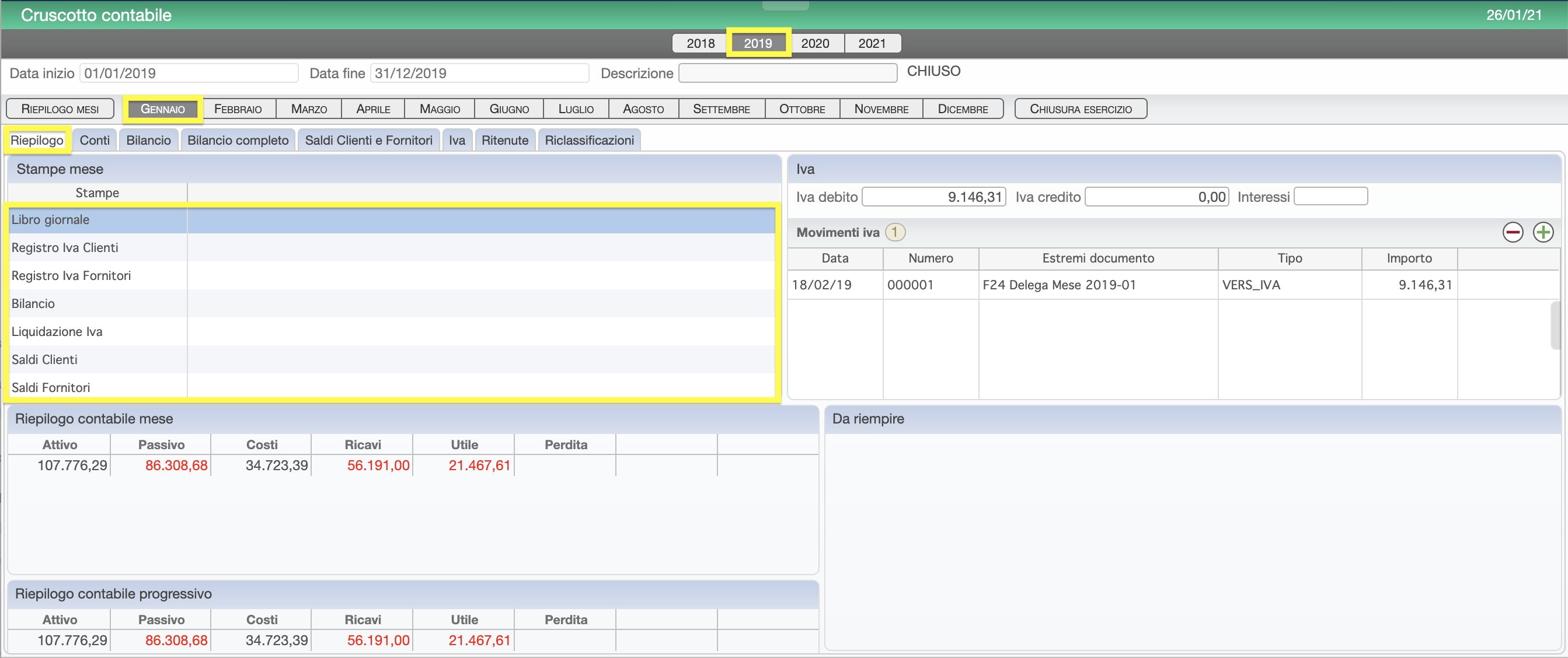Select month Giugno
Screen dimensions: 1568x658
(509, 109)
